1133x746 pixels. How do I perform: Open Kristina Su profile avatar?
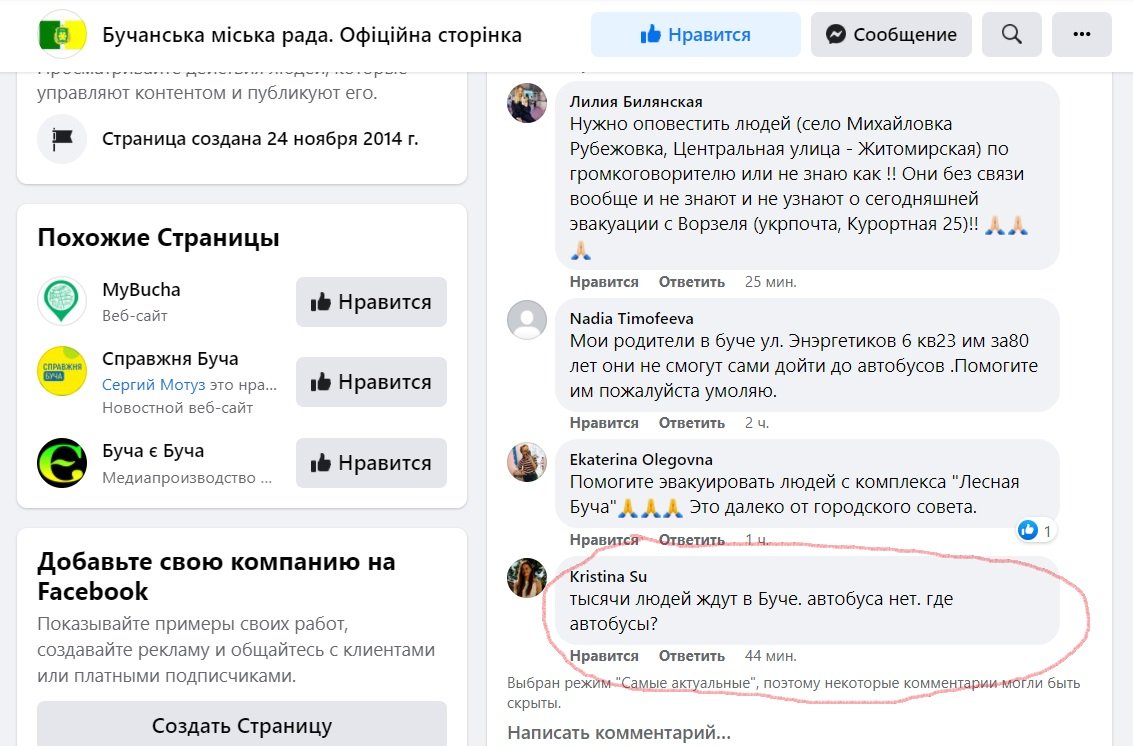(x=527, y=578)
